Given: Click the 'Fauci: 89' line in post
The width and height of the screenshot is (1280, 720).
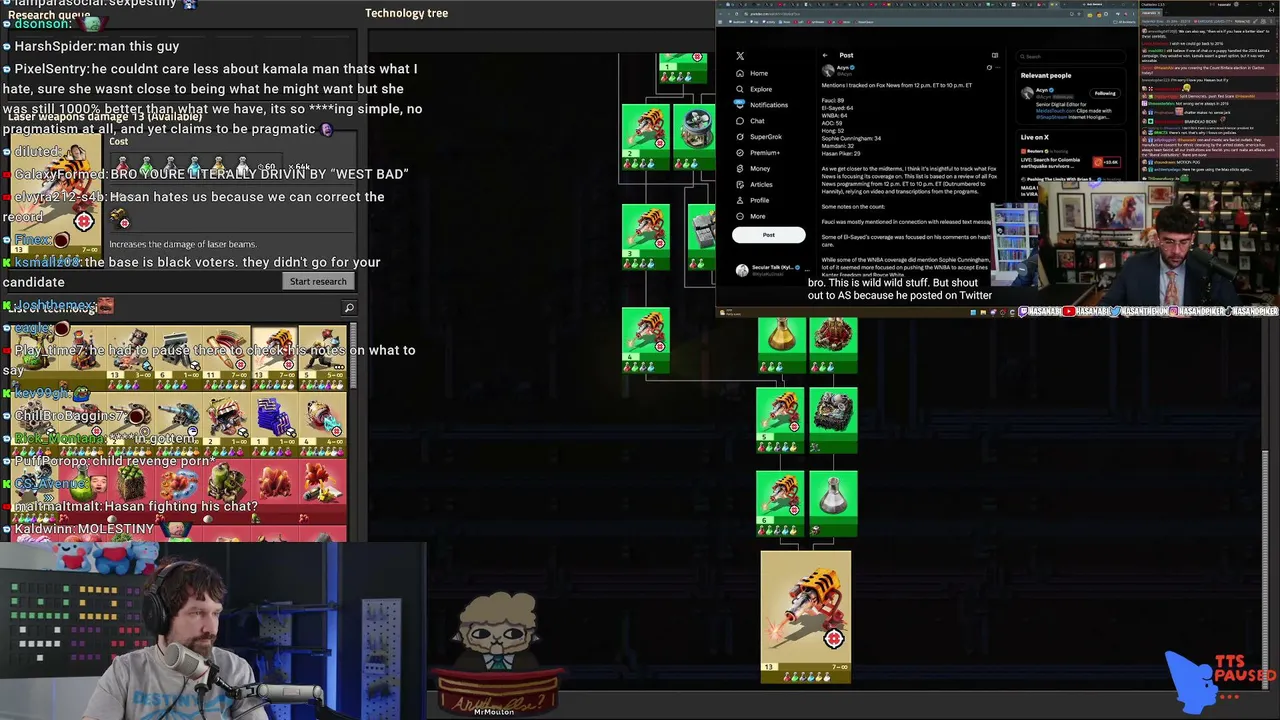Looking at the screenshot, I should (832, 101).
